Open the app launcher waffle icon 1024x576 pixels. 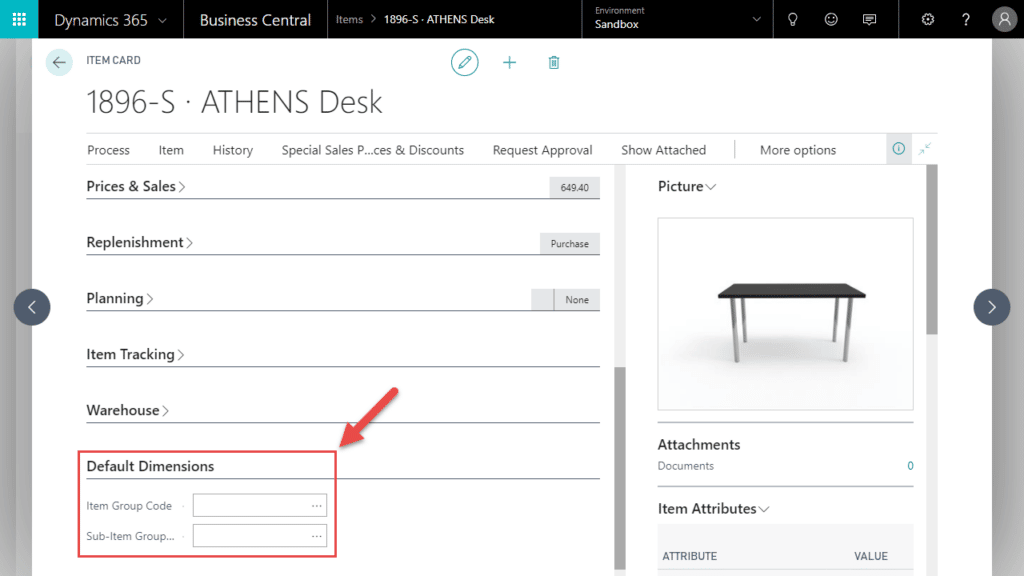[20, 18]
